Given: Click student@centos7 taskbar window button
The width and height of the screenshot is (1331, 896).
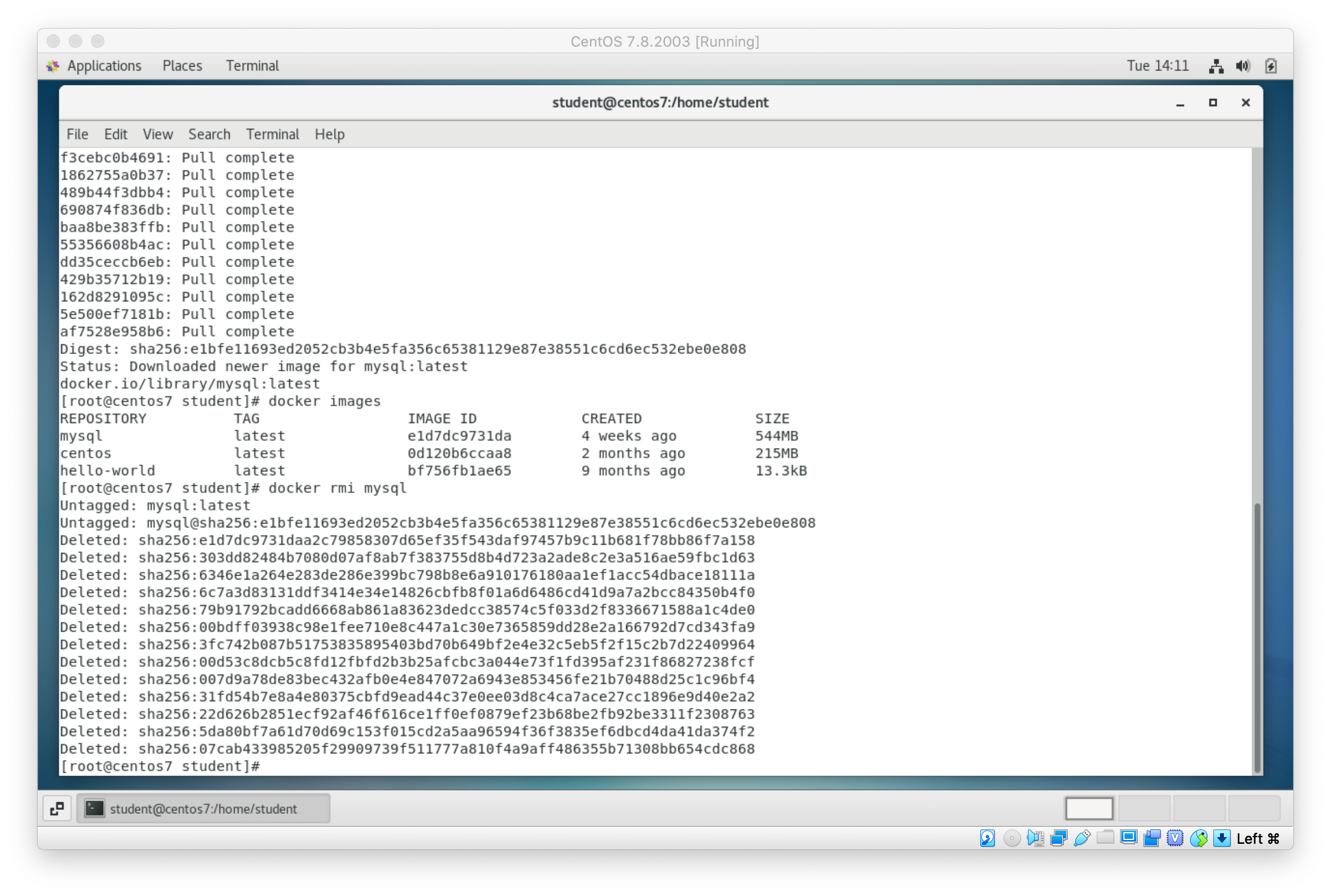Looking at the screenshot, I should pos(203,809).
